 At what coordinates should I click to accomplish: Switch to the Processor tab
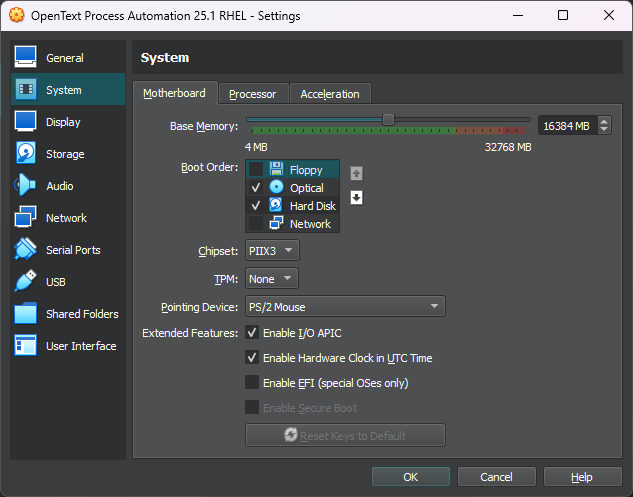click(x=252, y=94)
